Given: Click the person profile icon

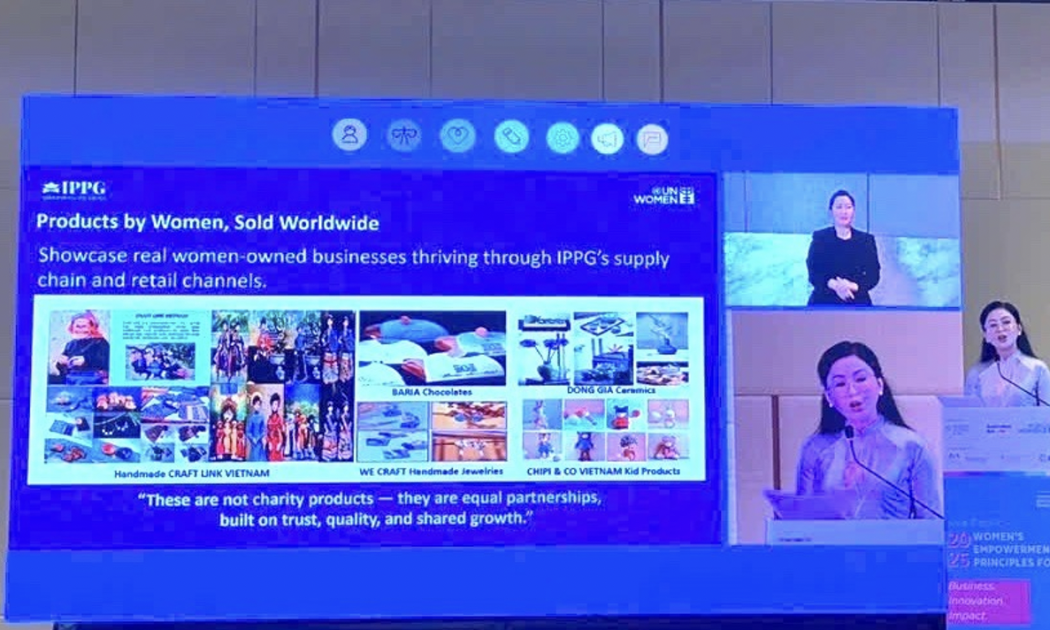Looking at the screenshot, I should 350,135.
